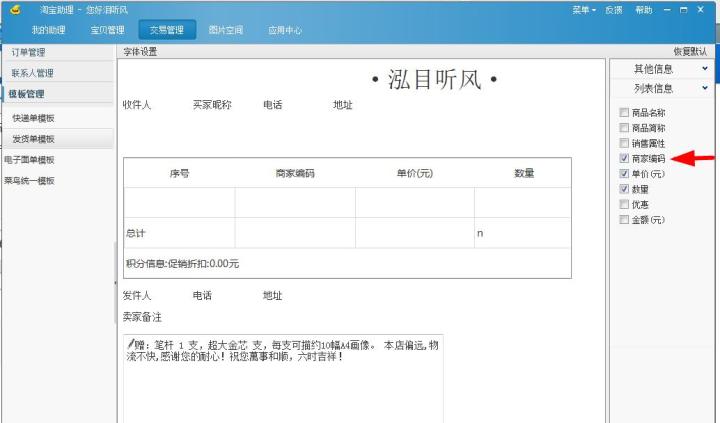Select 电子面单模板 in the sidebar
Image resolution: width=720 pixels, height=423 pixels.
[x=29, y=159]
